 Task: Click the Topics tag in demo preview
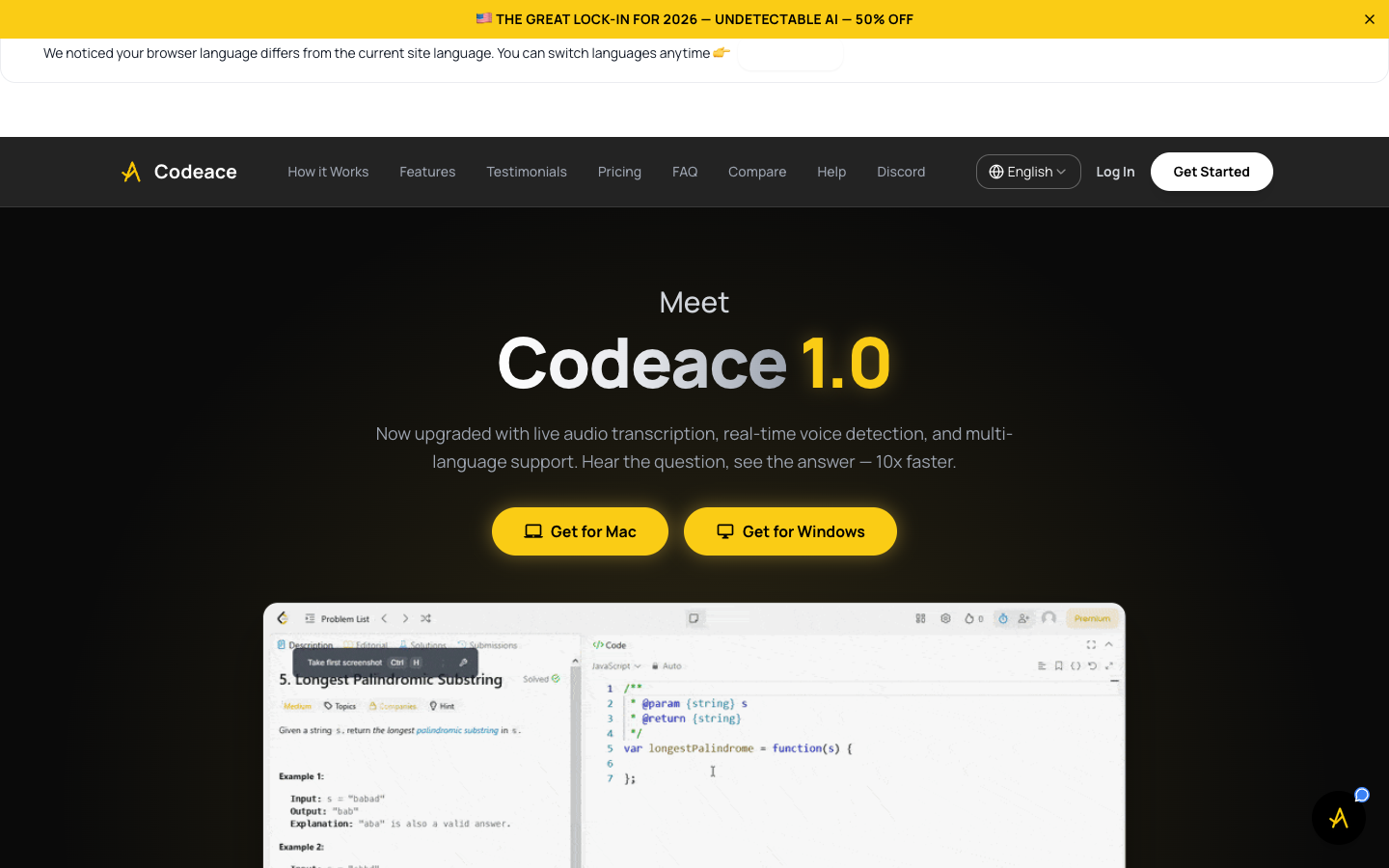pyautogui.click(x=340, y=706)
